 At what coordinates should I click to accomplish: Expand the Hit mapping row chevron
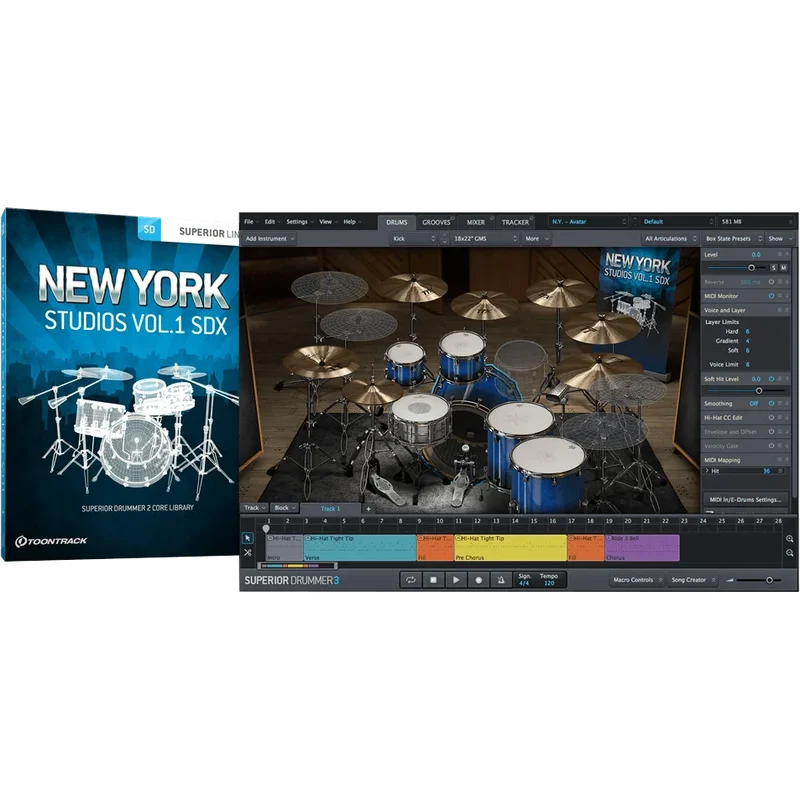point(707,471)
